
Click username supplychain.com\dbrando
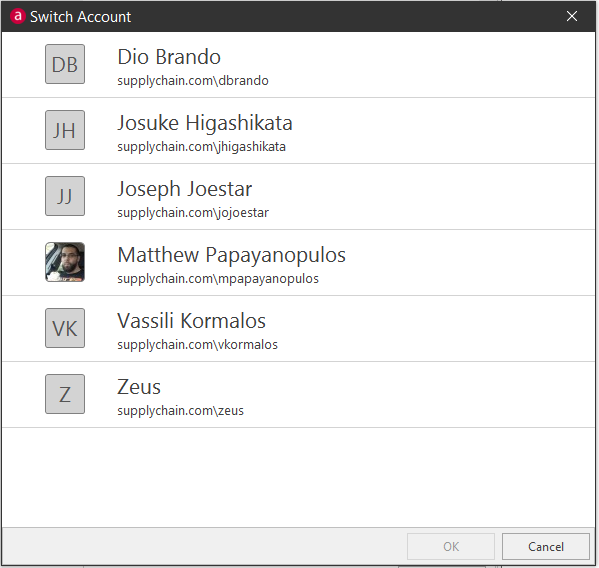tap(193, 81)
